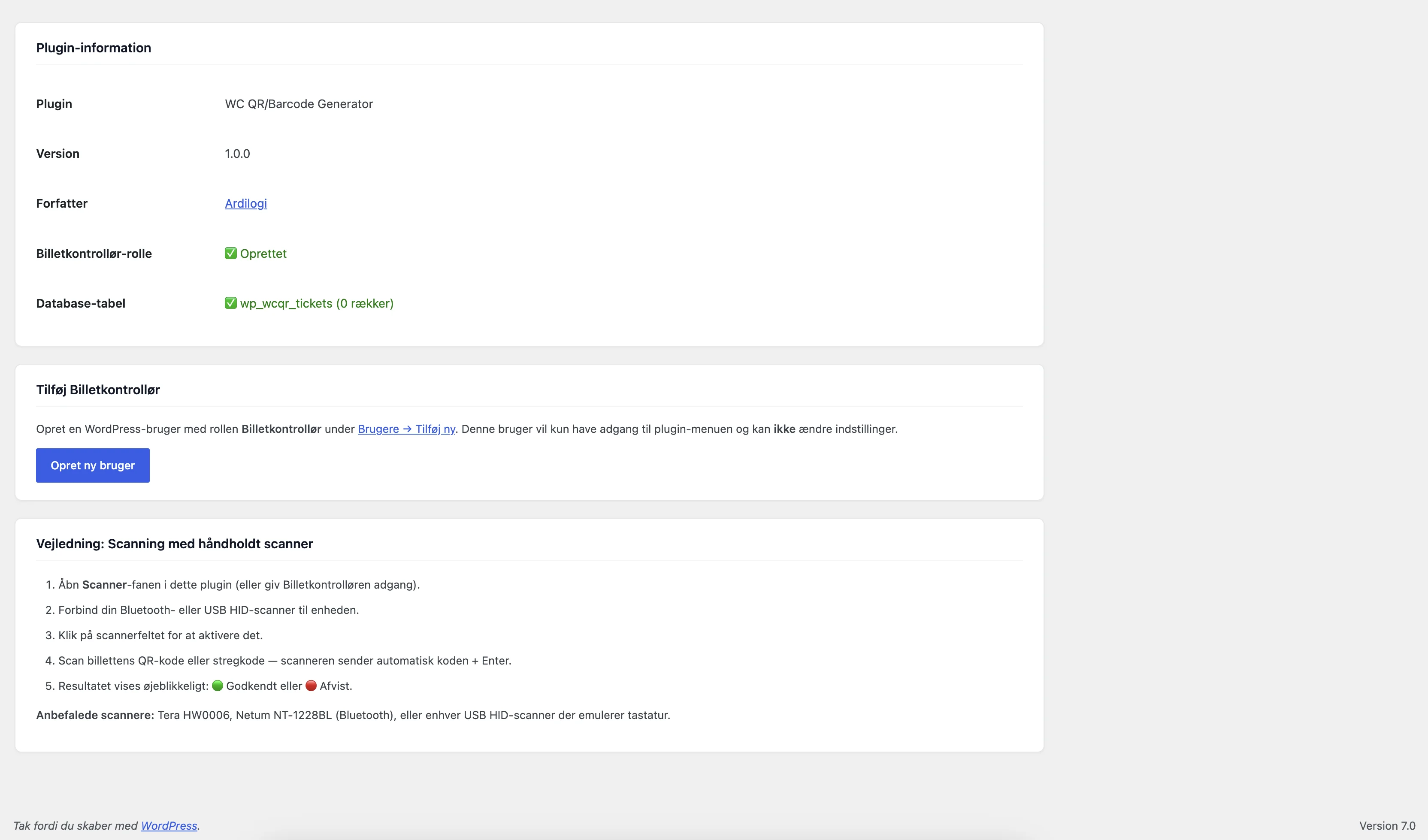The height and width of the screenshot is (840, 1428).
Task: Select the Plugin-information heading
Action: [x=94, y=48]
